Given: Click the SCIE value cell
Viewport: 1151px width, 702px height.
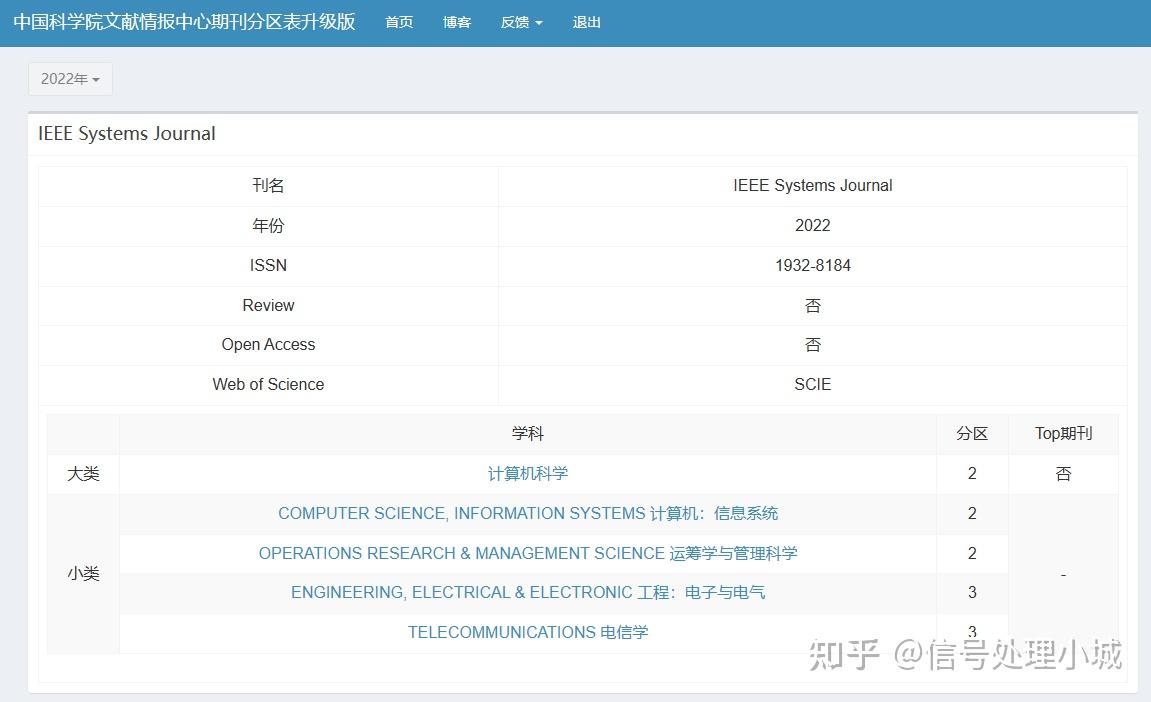Looking at the screenshot, I should (813, 384).
